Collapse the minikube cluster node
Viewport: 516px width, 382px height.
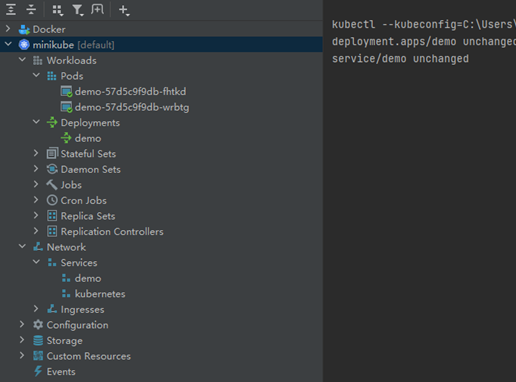point(8,44)
